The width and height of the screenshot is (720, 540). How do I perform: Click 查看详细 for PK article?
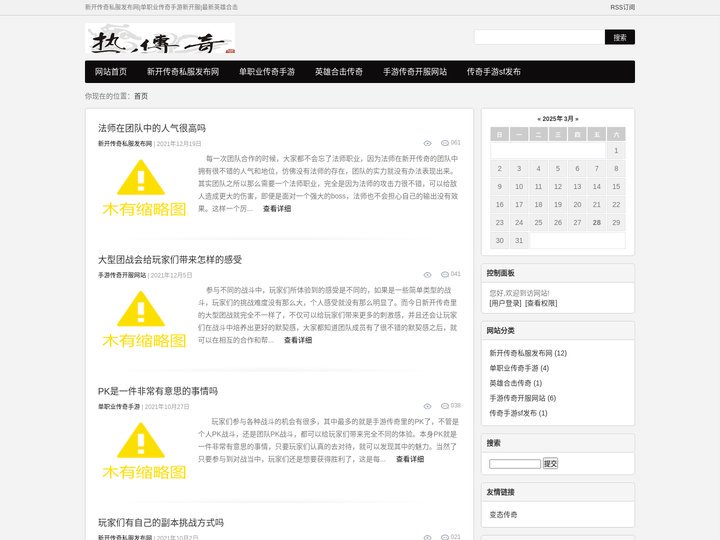pos(410,459)
